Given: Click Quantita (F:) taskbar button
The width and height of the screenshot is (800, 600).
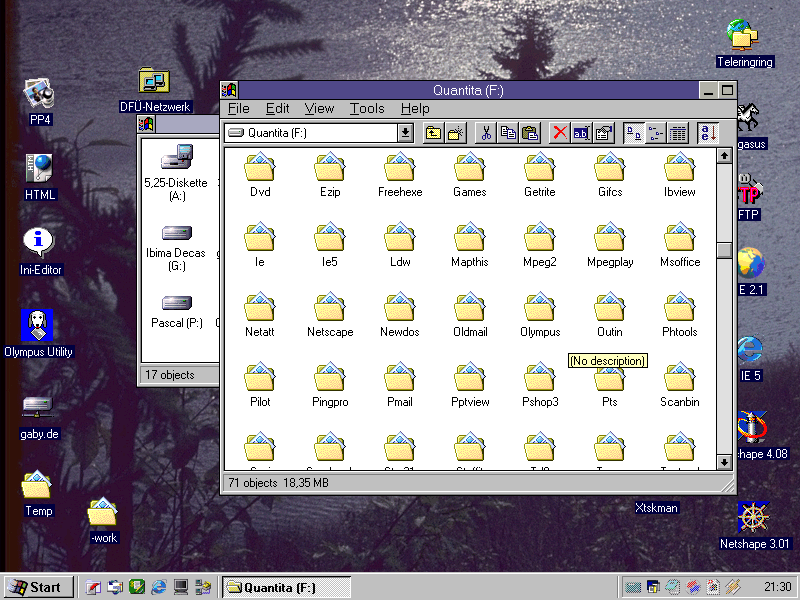Looking at the screenshot, I should [x=286, y=587].
